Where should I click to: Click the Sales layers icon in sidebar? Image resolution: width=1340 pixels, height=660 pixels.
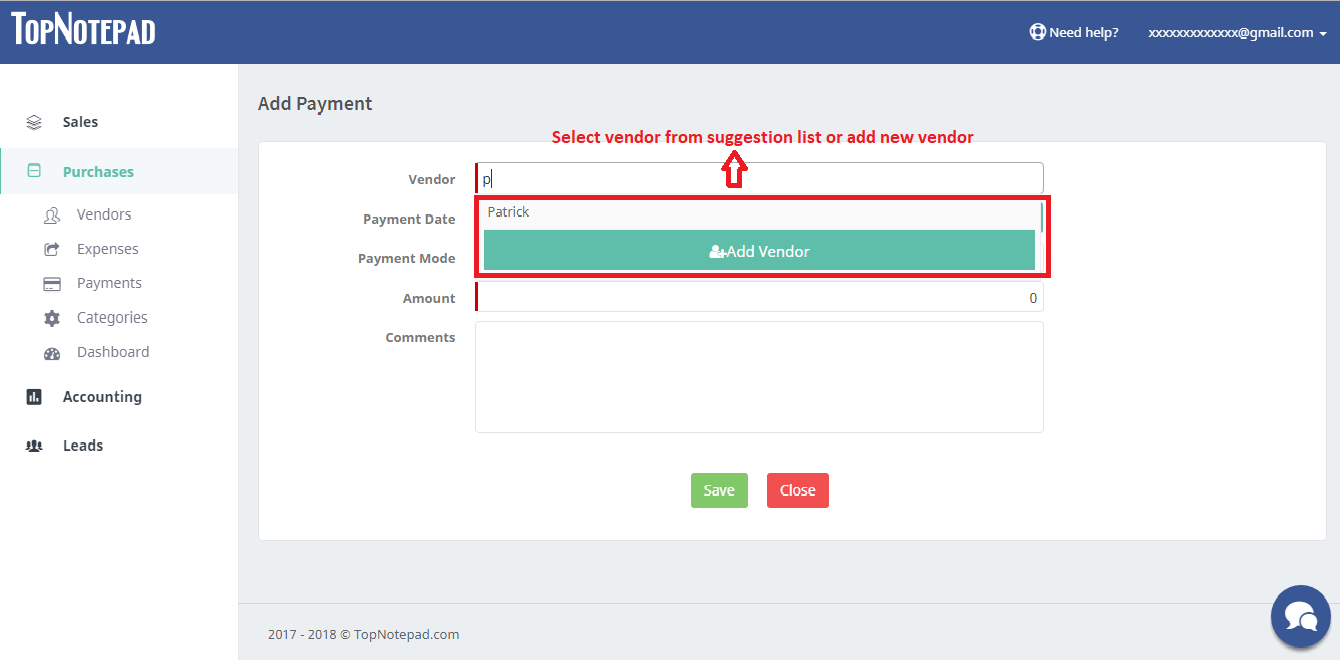pos(34,122)
